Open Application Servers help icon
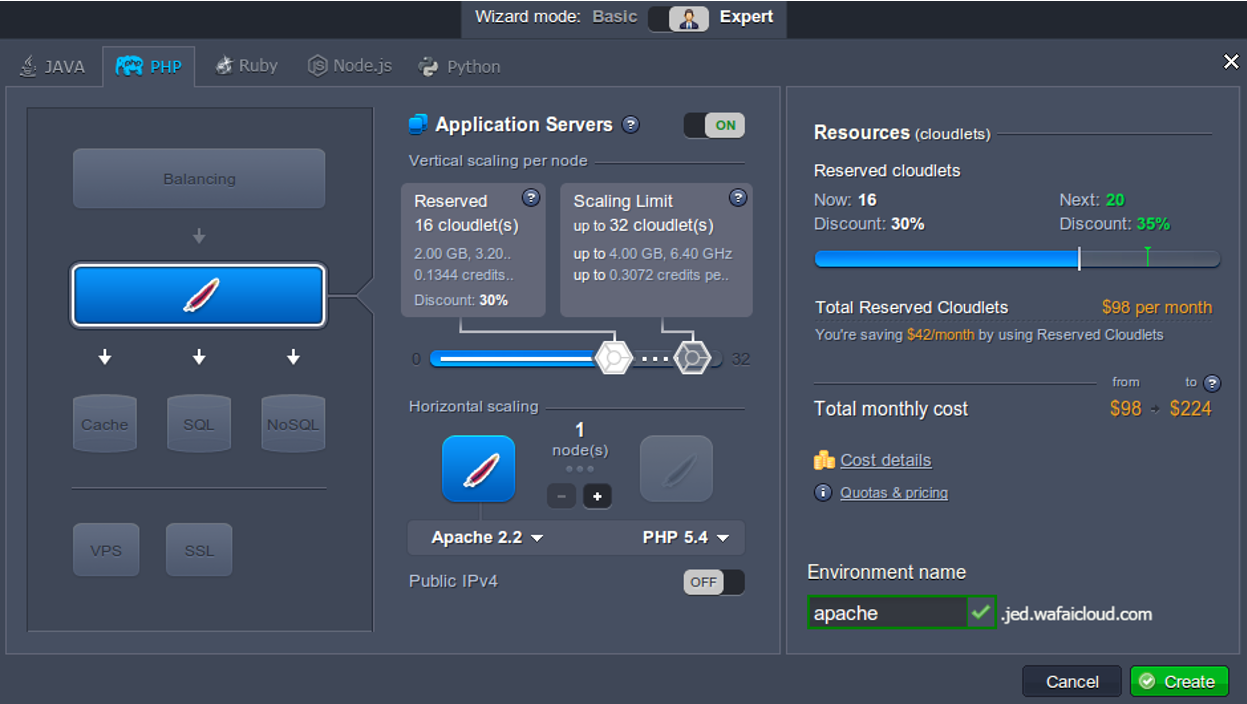 [631, 125]
